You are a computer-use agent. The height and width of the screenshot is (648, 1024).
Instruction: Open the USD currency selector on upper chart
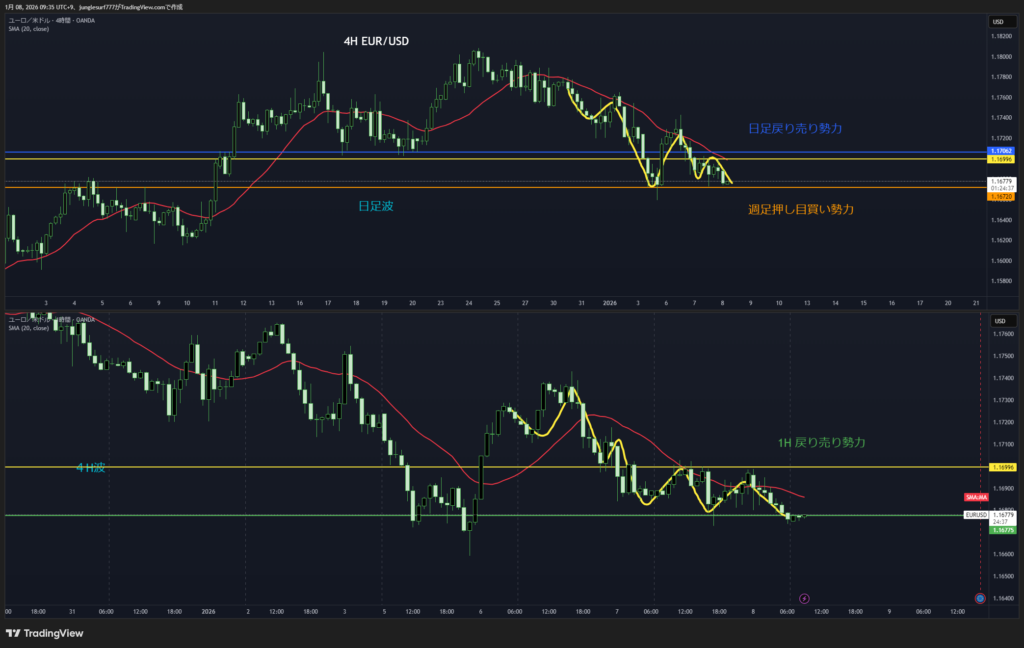[997, 22]
